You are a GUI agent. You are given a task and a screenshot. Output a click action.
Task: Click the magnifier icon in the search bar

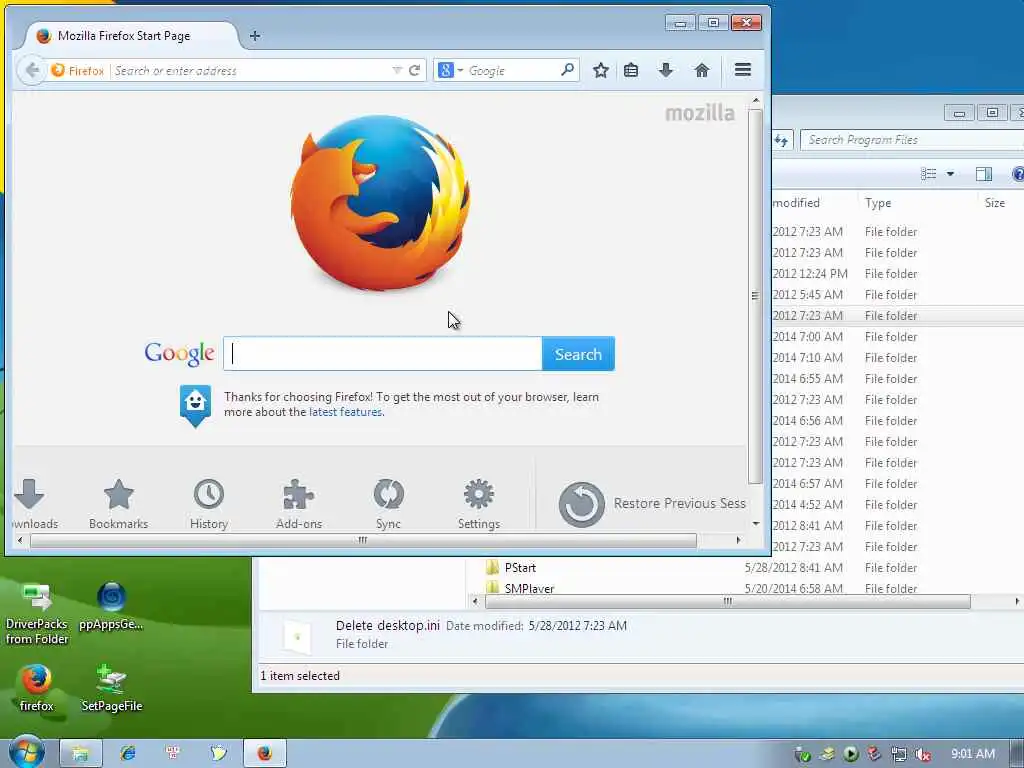tap(568, 69)
